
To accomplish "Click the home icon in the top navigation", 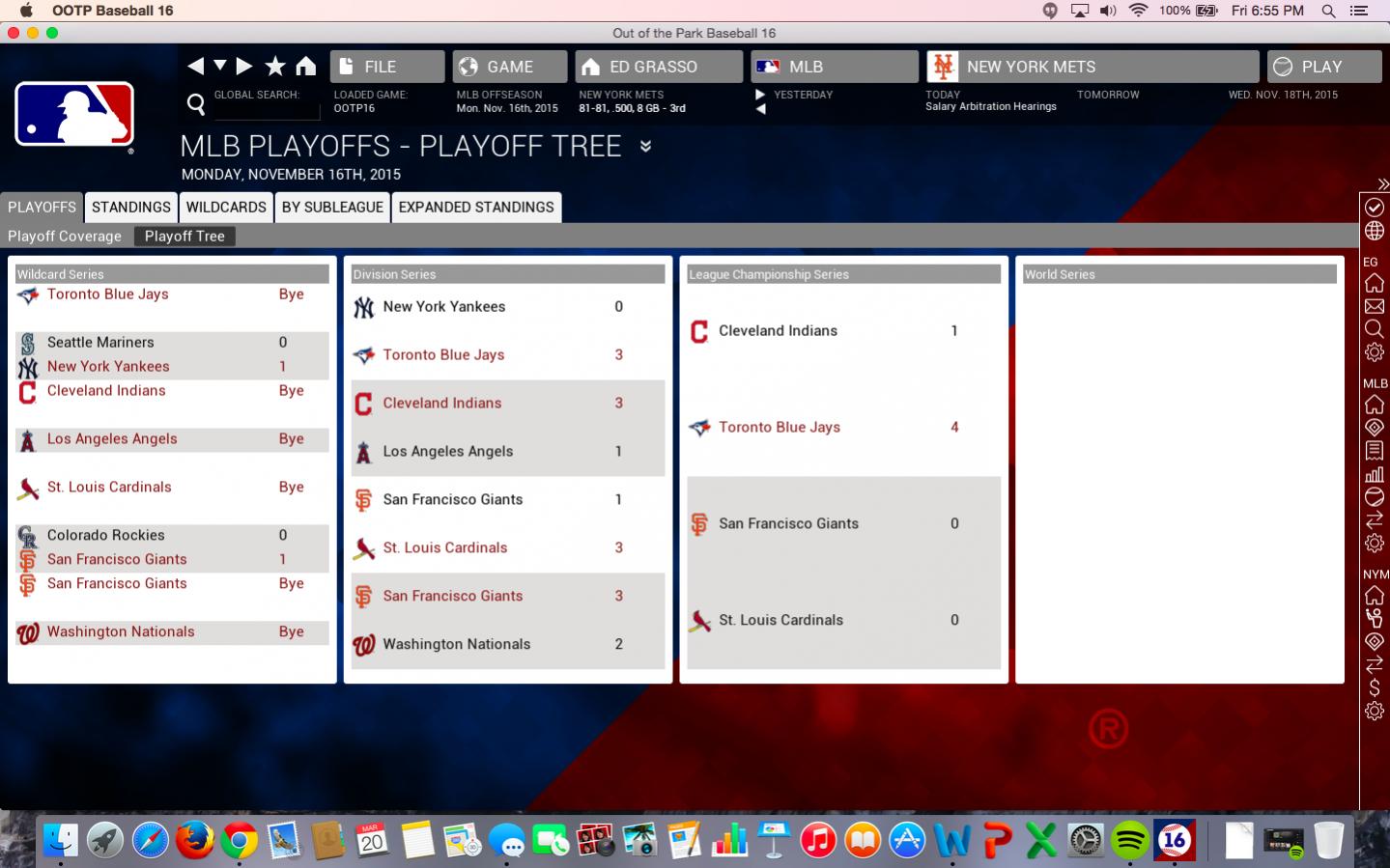I will click(x=306, y=66).
